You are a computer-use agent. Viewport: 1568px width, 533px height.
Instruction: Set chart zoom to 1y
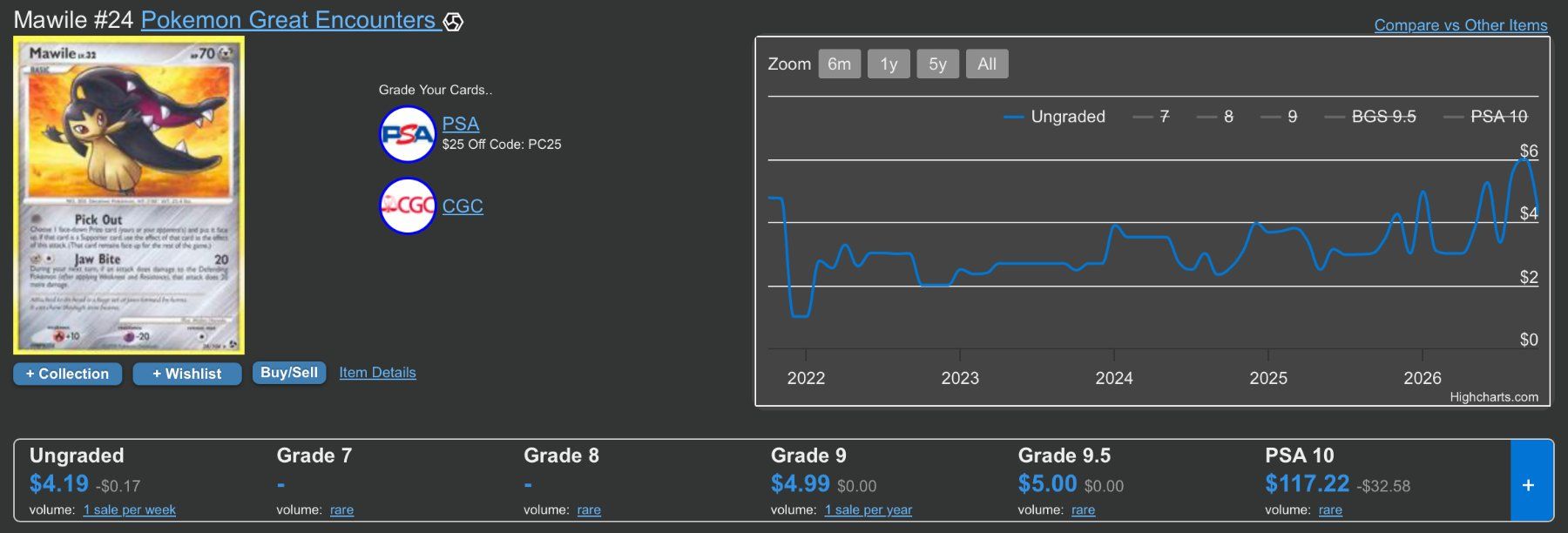pyautogui.click(x=889, y=64)
